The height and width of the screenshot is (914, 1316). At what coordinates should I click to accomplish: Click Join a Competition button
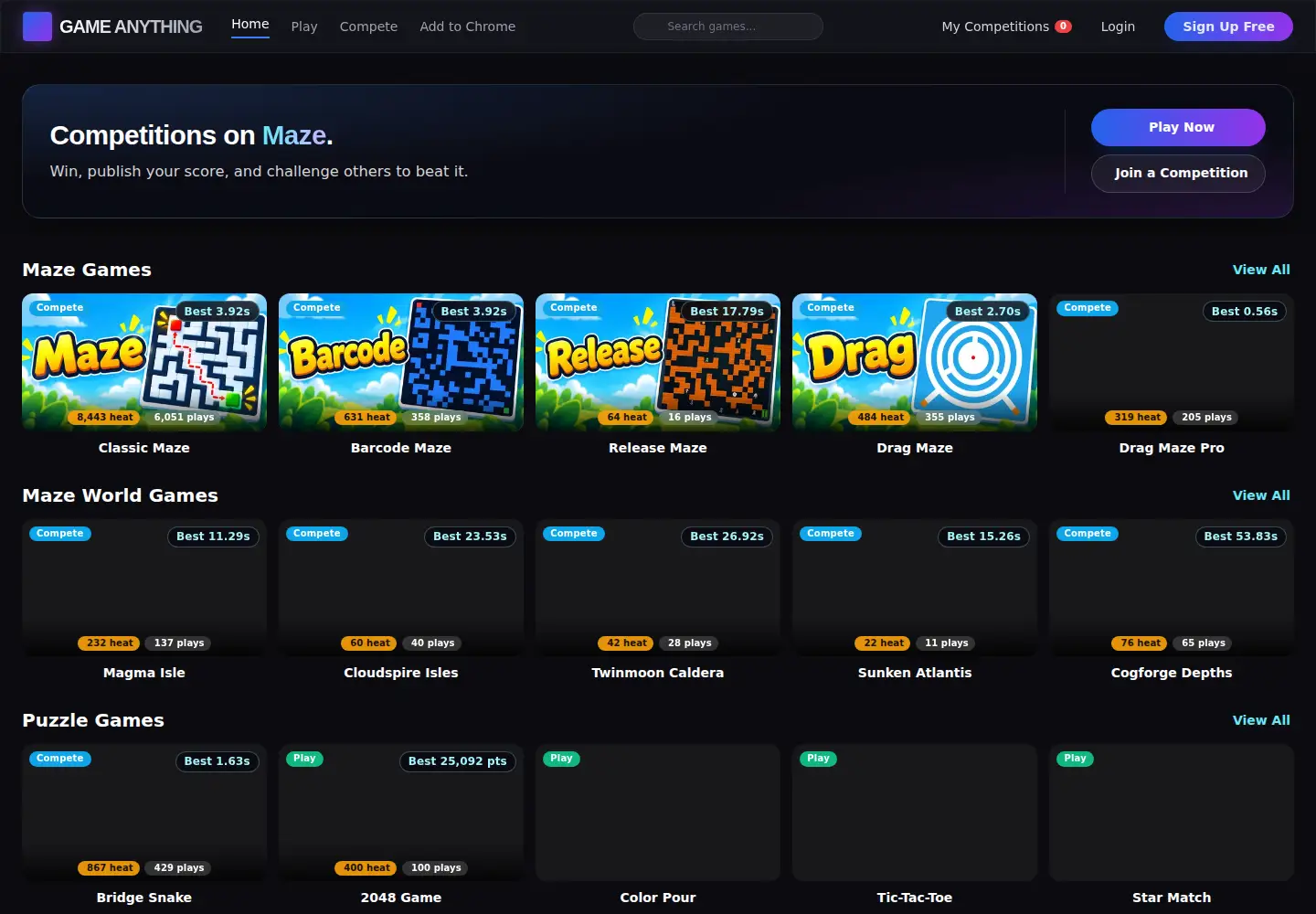1178,173
